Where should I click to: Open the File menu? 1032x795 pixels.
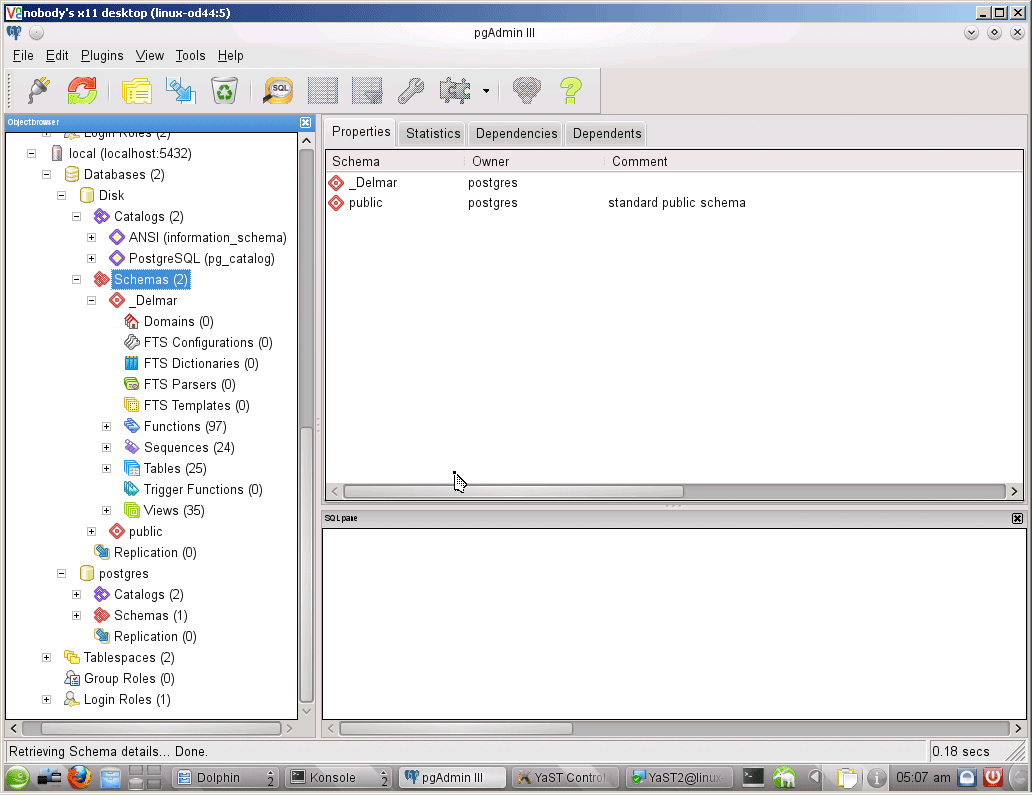[23, 55]
